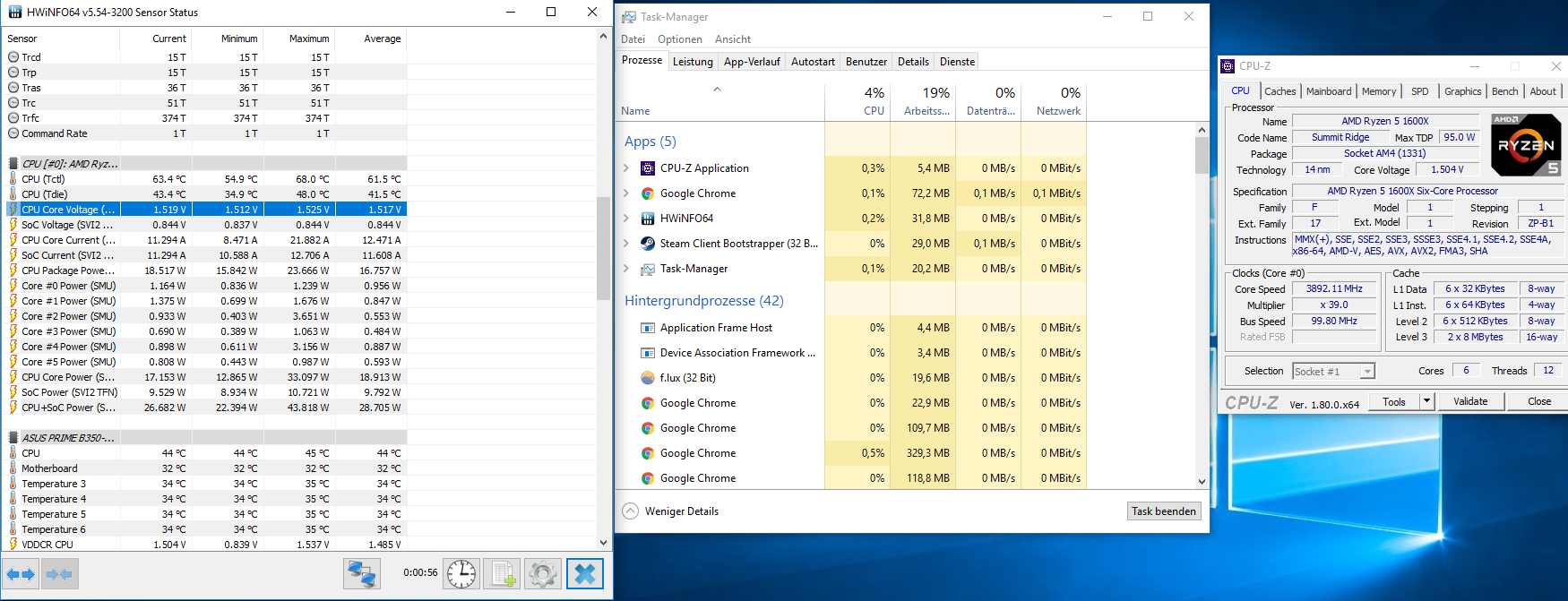Click the Close button in CPU-Z
The image size is (1568, 601).
pos(1539,401)
